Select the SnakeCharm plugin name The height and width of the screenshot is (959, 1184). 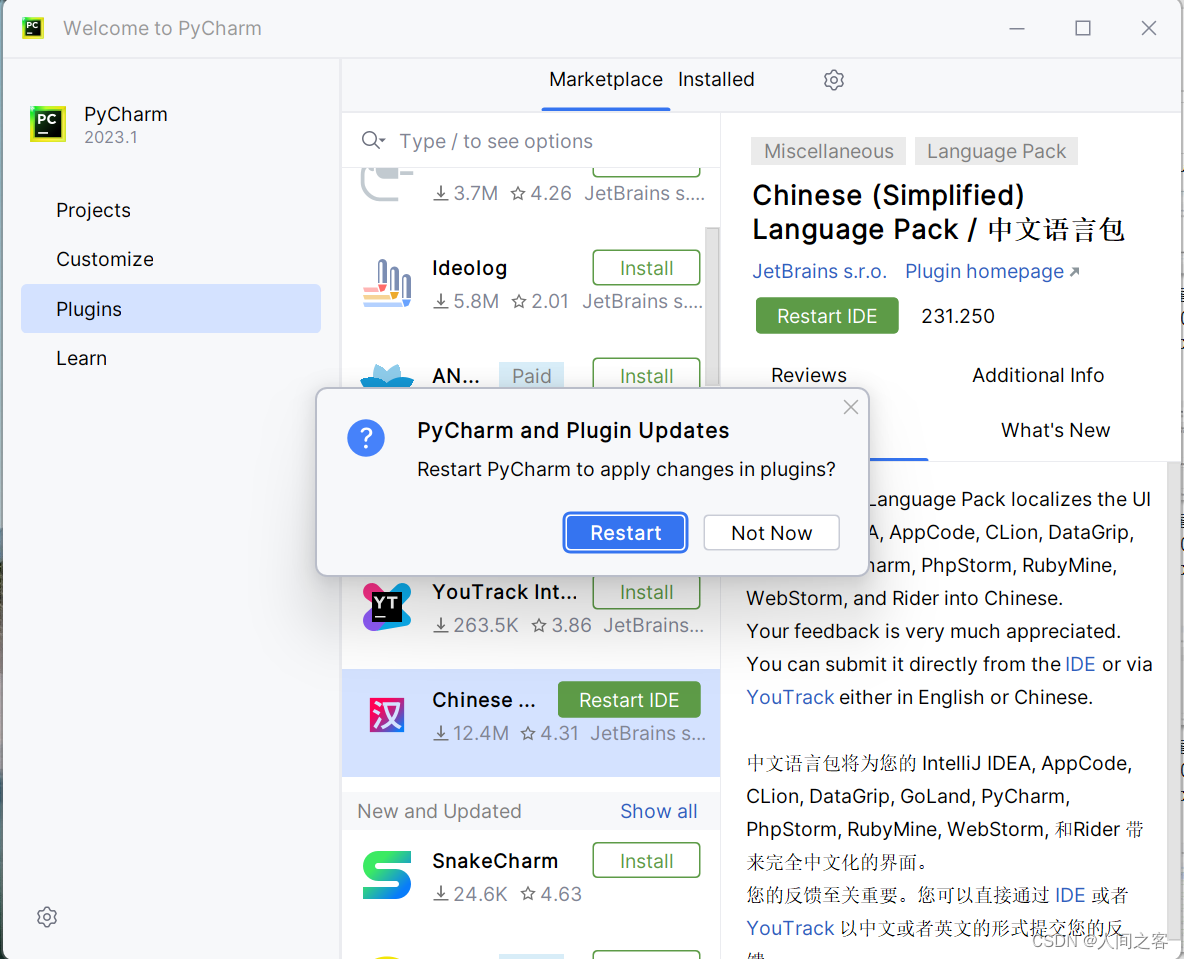click(x=495, y=861)
